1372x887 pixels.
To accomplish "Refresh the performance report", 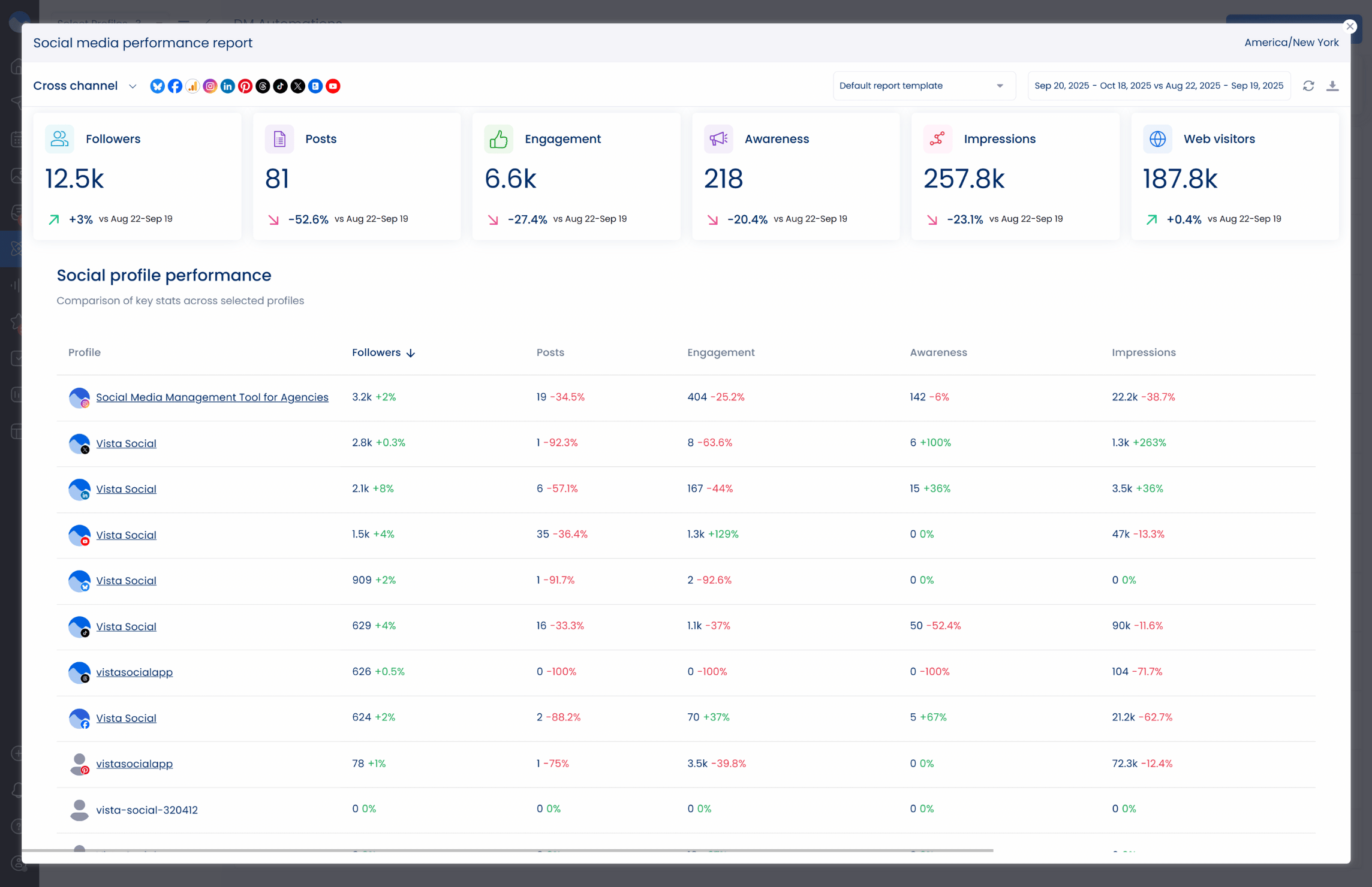I will point(1308,86).
